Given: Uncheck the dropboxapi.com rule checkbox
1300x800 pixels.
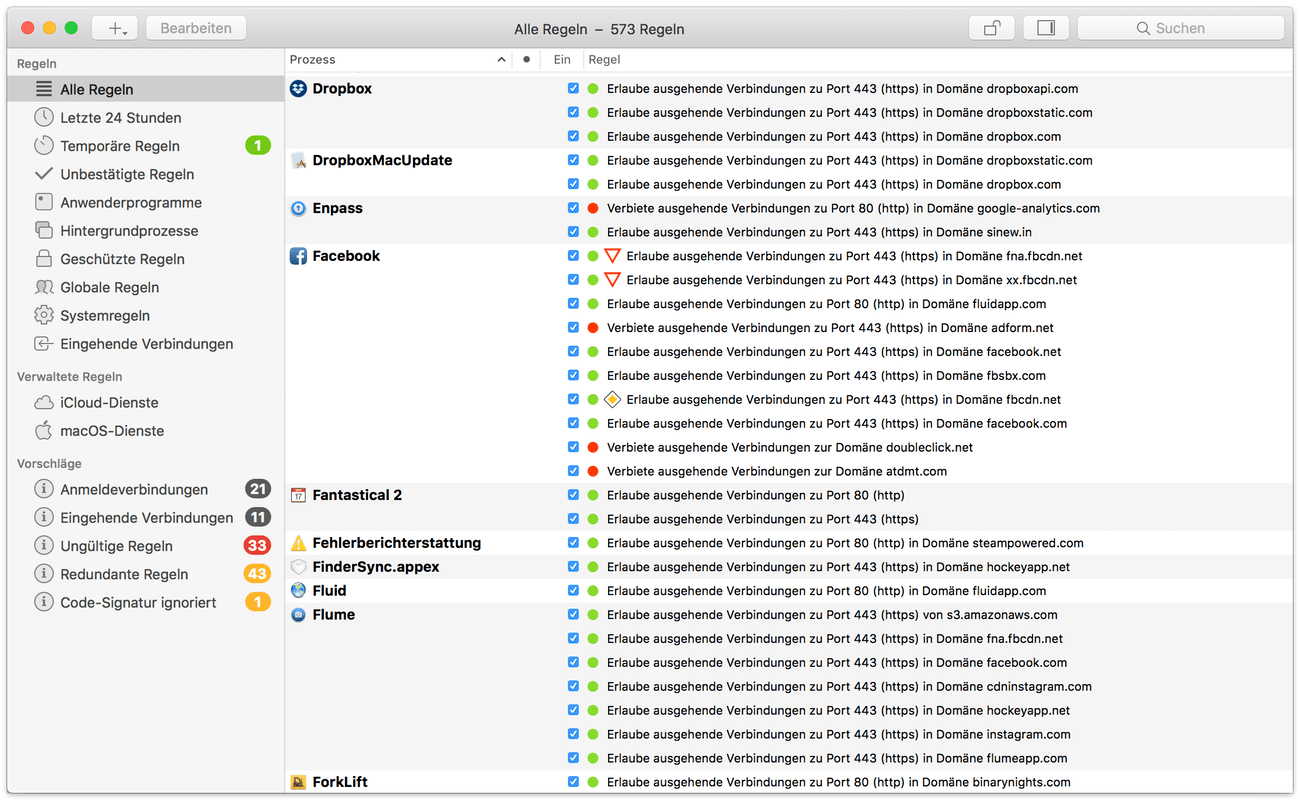Looking at the screenshot, I should (x=573, y=88).
